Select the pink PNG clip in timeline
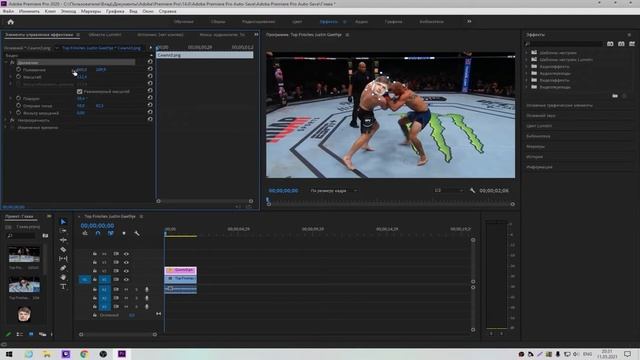The width and height of the screenshot is (640, 360). click(x=180, y=270)
